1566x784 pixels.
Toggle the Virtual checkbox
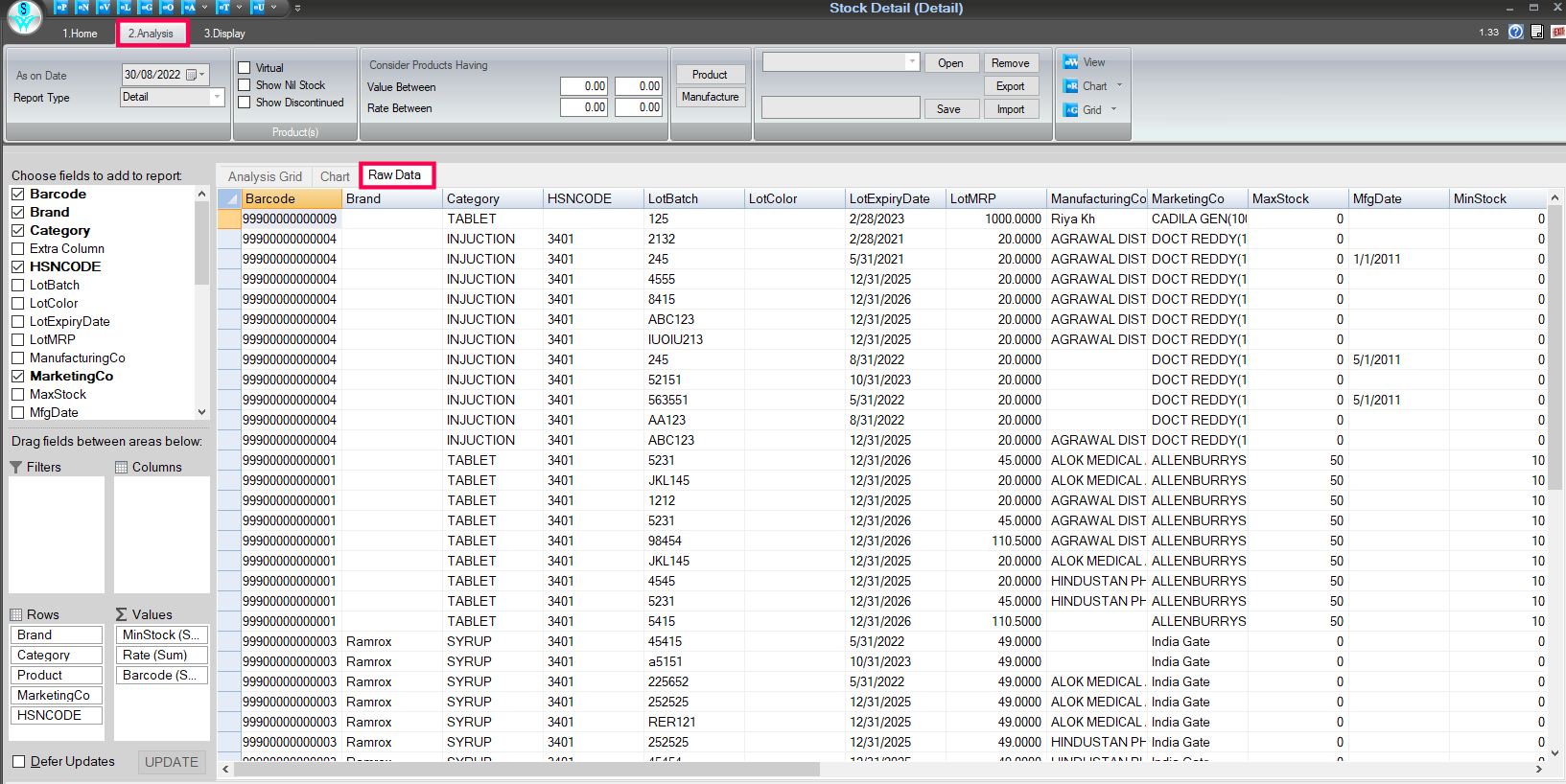tap(245, 68)
